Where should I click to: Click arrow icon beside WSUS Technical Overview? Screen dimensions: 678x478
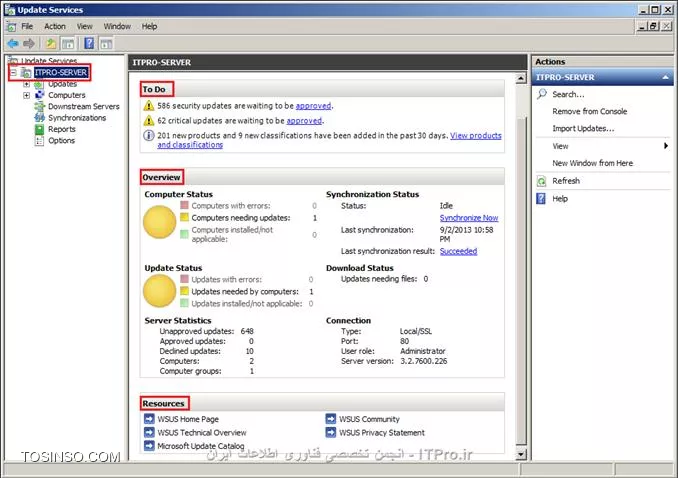tap(149, 432)
